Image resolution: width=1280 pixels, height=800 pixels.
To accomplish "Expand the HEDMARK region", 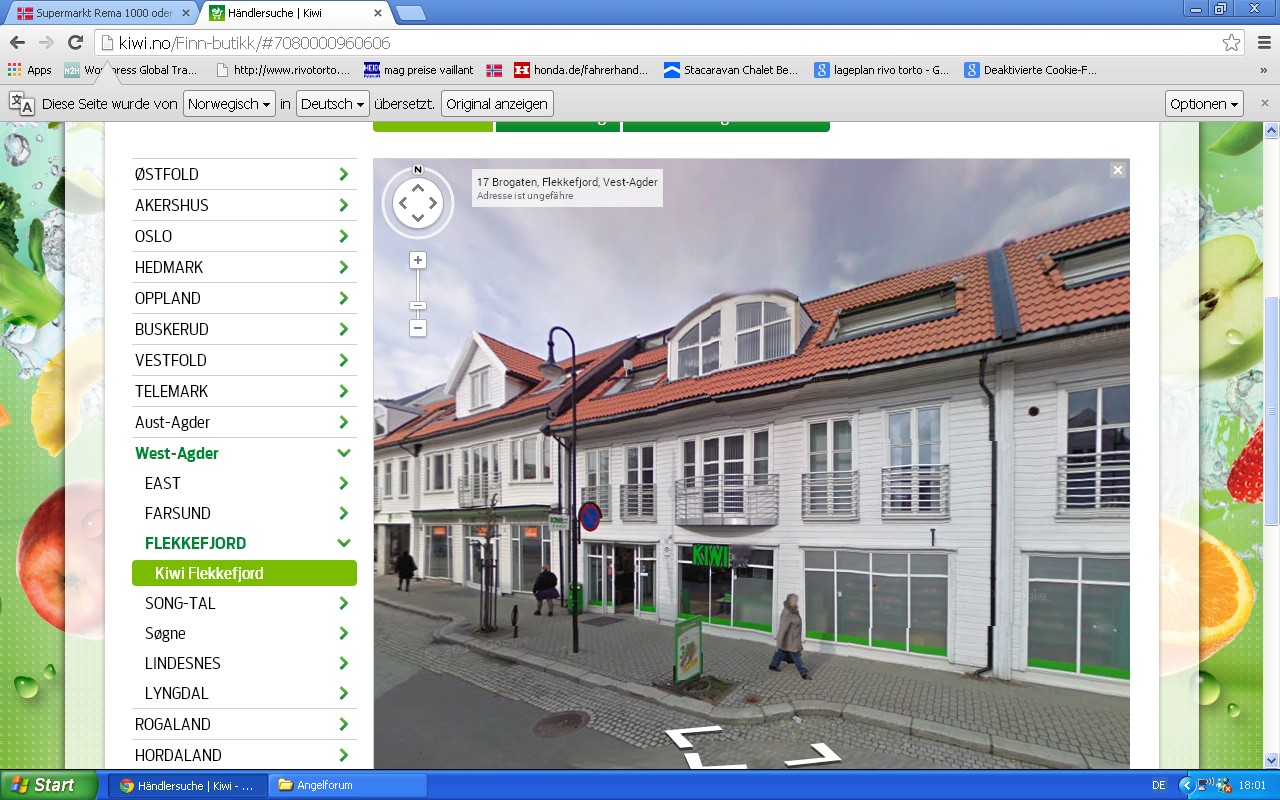I will (x=244, y=267).
